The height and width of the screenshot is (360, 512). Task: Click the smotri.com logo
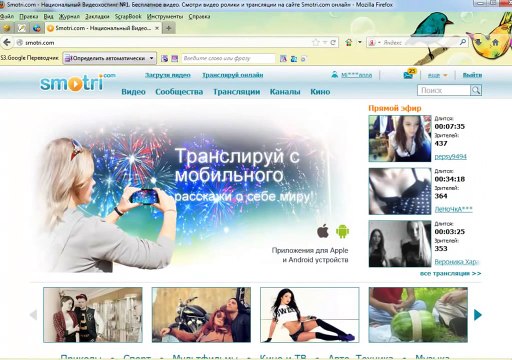pyautogui.click(x=77, y=82)
